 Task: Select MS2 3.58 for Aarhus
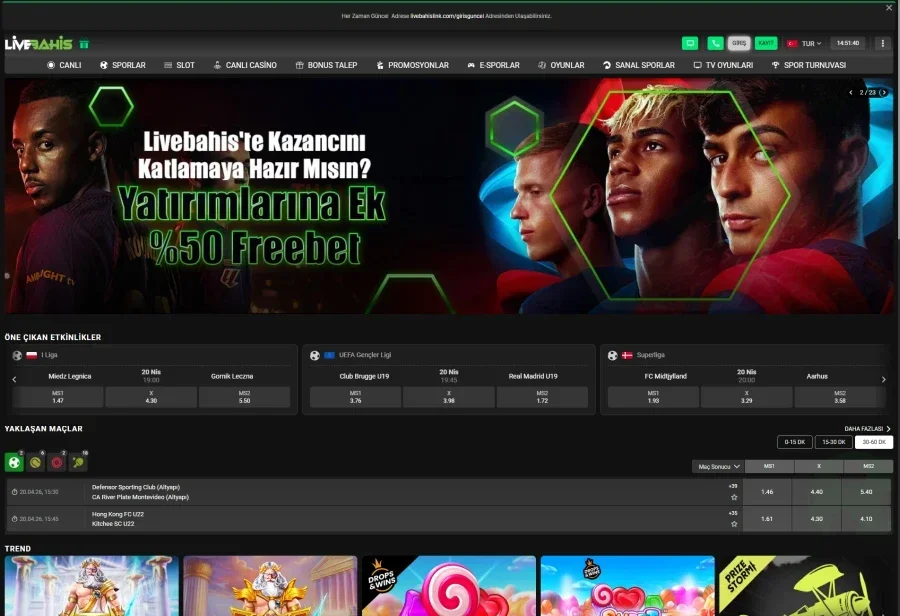click(x=840, y=397)
